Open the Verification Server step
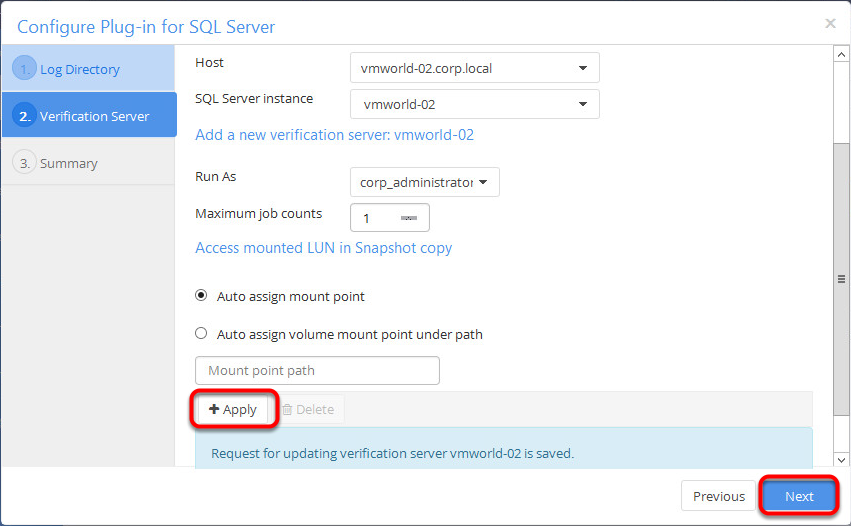Image resolution: width=851 pixels, height=526 pixels. point(94,116)
